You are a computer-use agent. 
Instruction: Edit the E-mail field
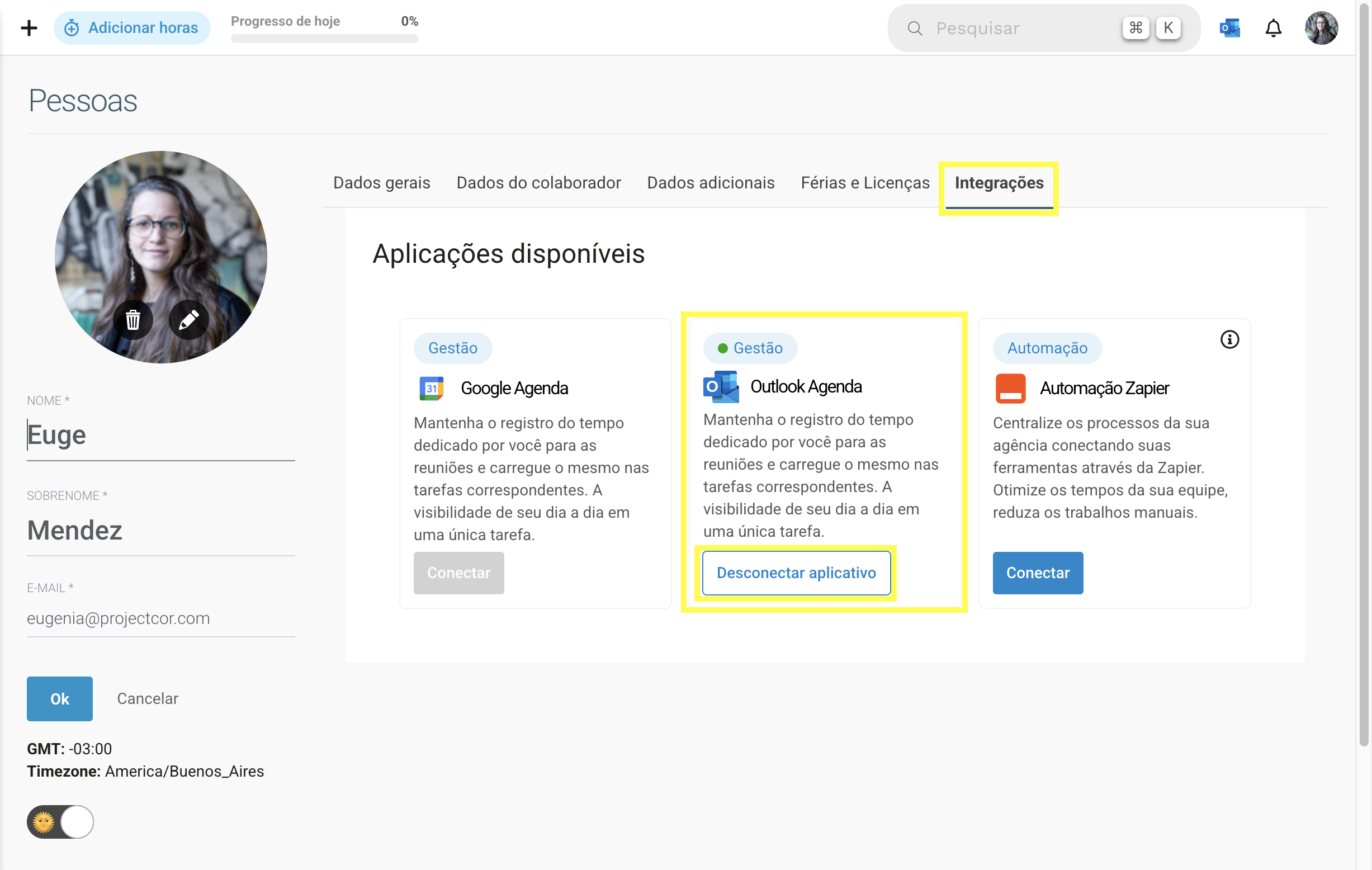pos(160,618)
